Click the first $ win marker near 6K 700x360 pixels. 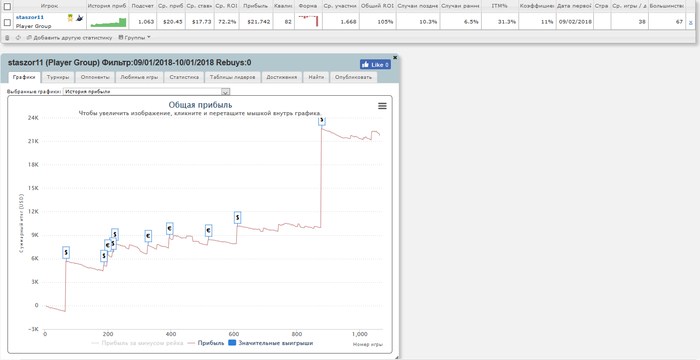pyautogui.click(x=66, y=252)
